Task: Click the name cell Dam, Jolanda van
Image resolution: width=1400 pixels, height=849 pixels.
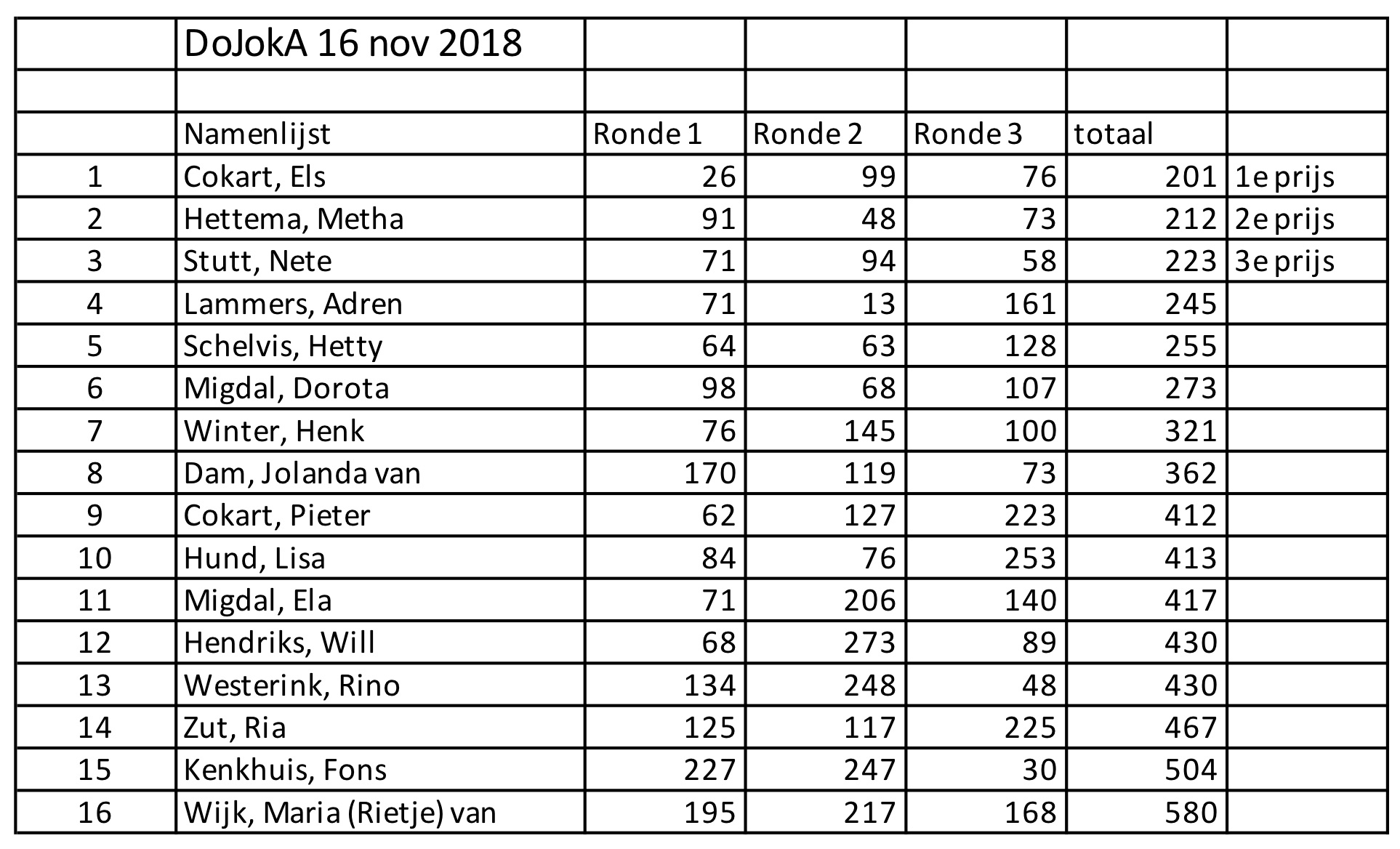Action: click(x=380, y=472)
